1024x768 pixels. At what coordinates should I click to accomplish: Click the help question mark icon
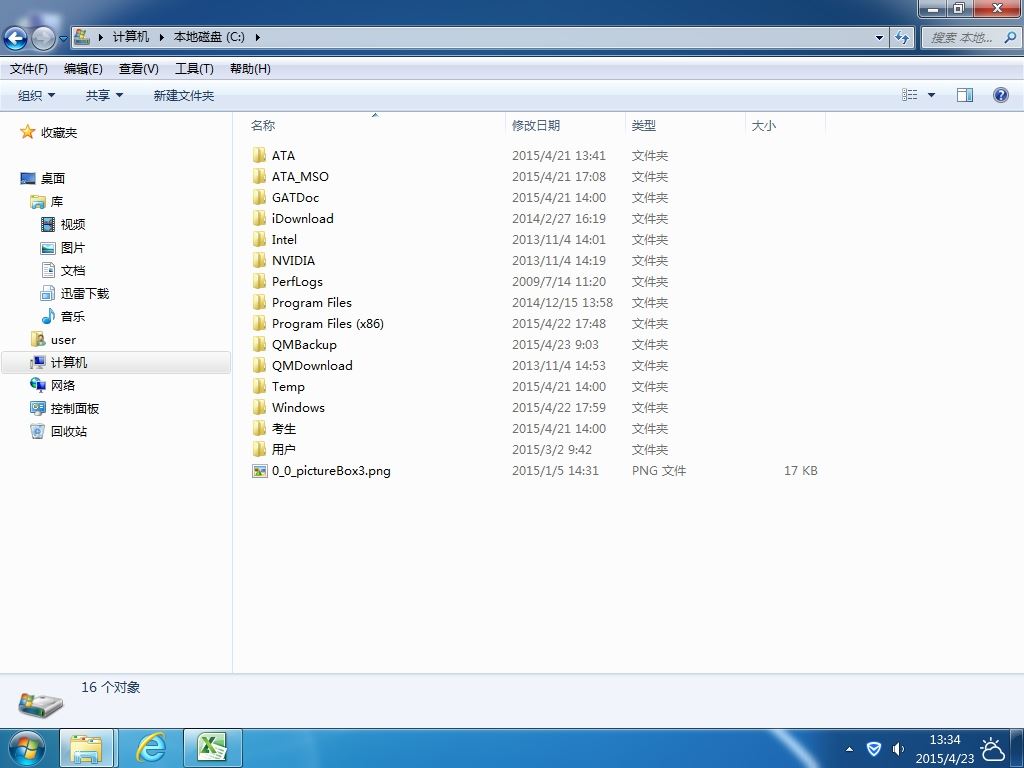tap(1000, 95)
